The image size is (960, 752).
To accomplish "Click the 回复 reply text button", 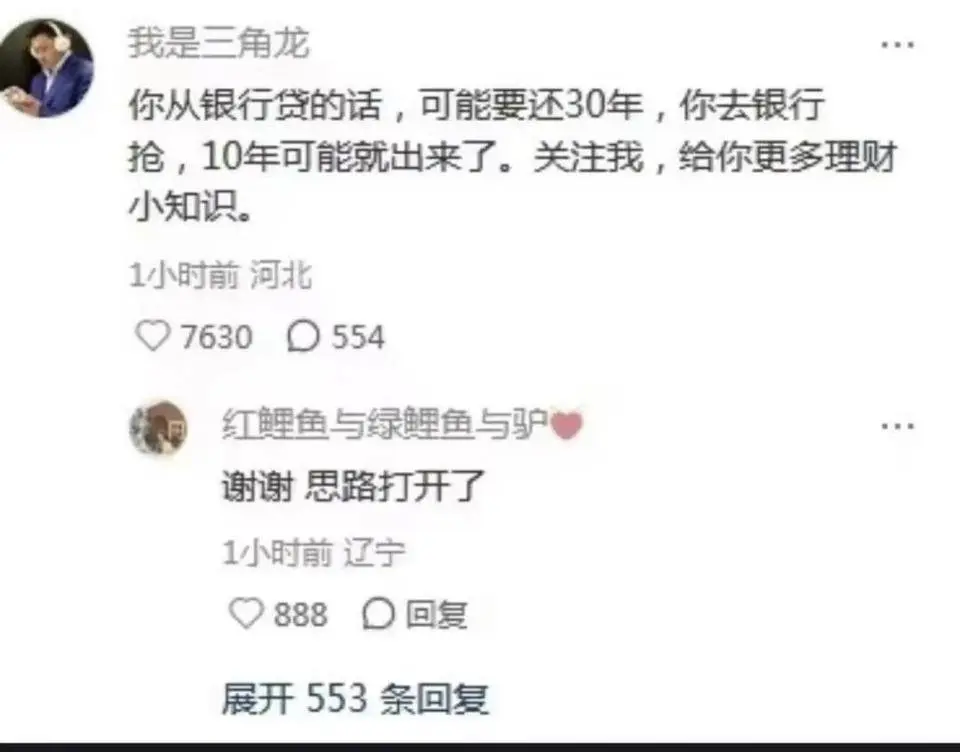I will [x=437, y=614].
